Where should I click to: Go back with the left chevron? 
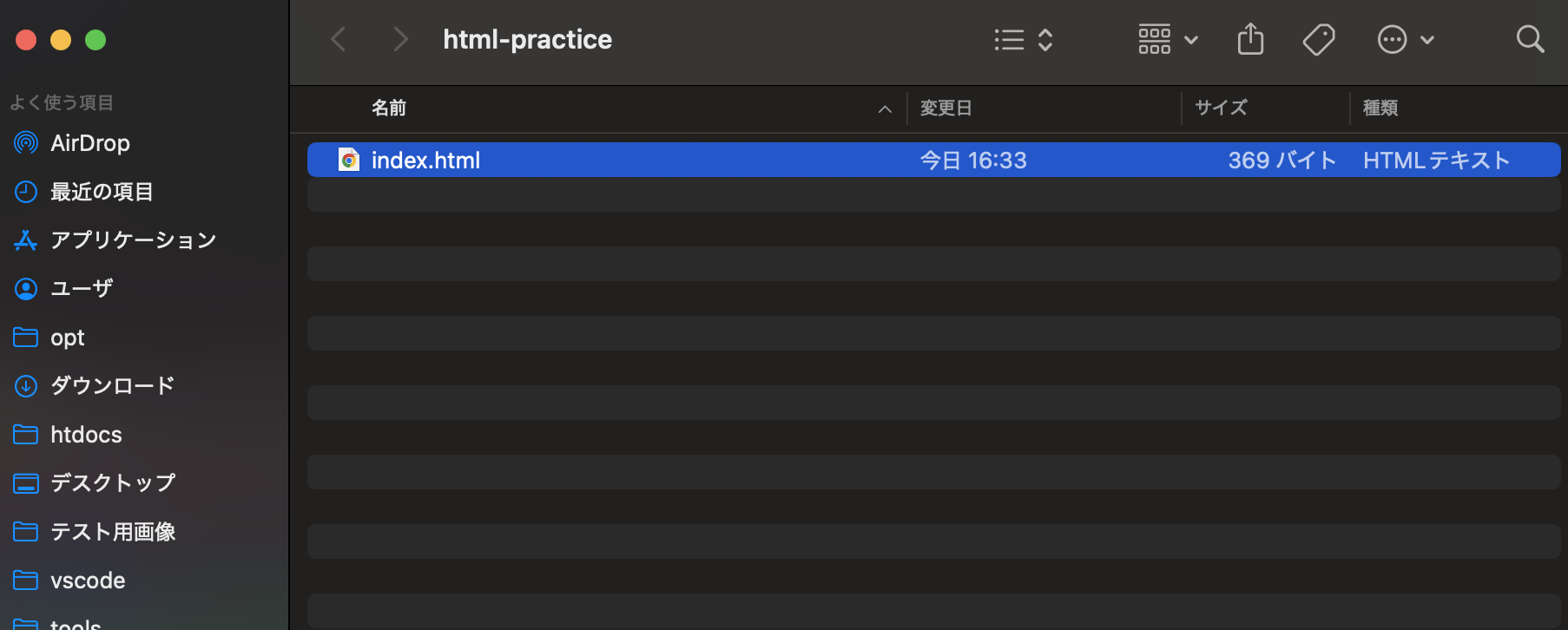coord(339,40)
